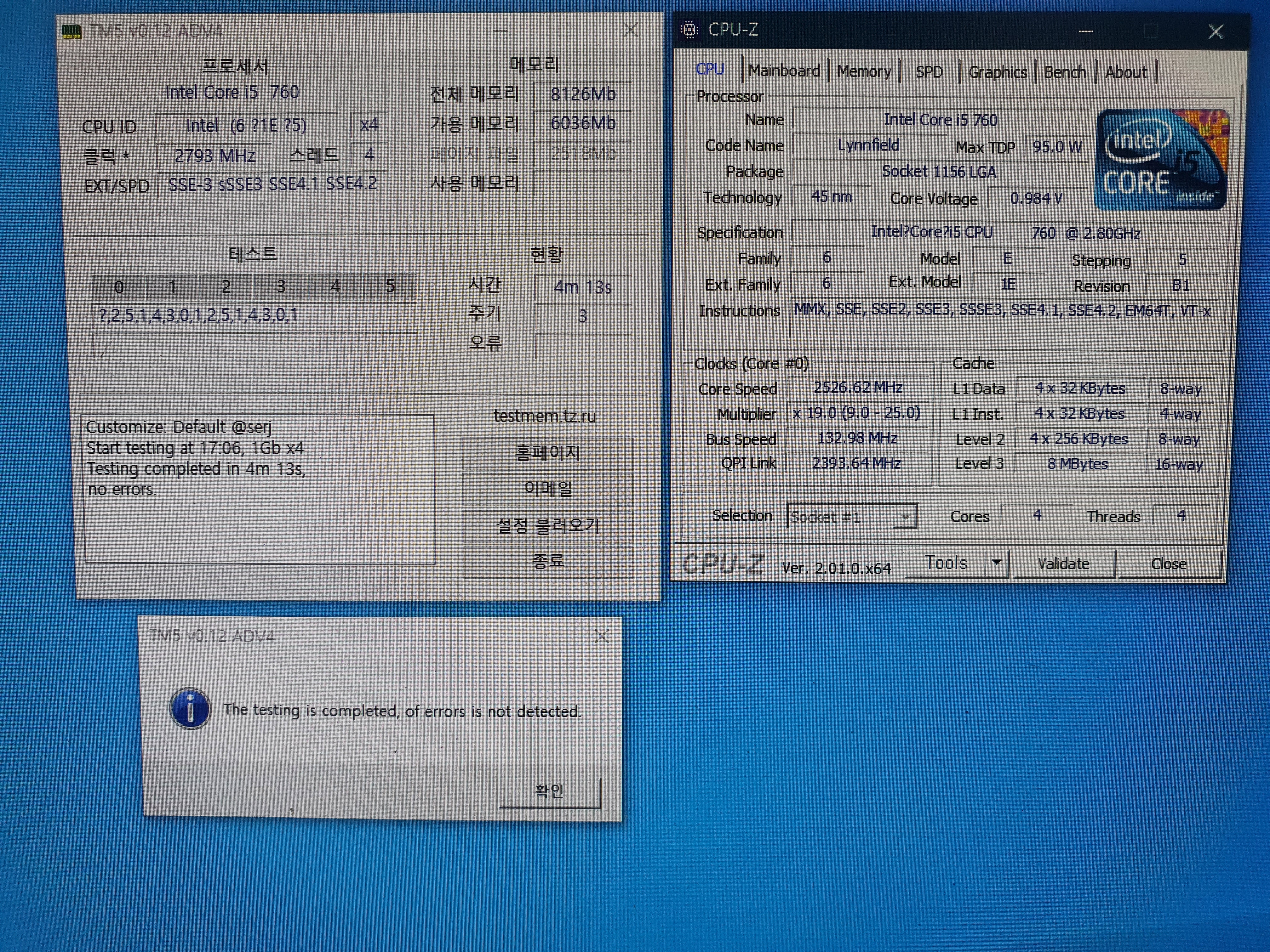Click the Tools button in CPU-Z
The image size is (1270, 952).
946,563
